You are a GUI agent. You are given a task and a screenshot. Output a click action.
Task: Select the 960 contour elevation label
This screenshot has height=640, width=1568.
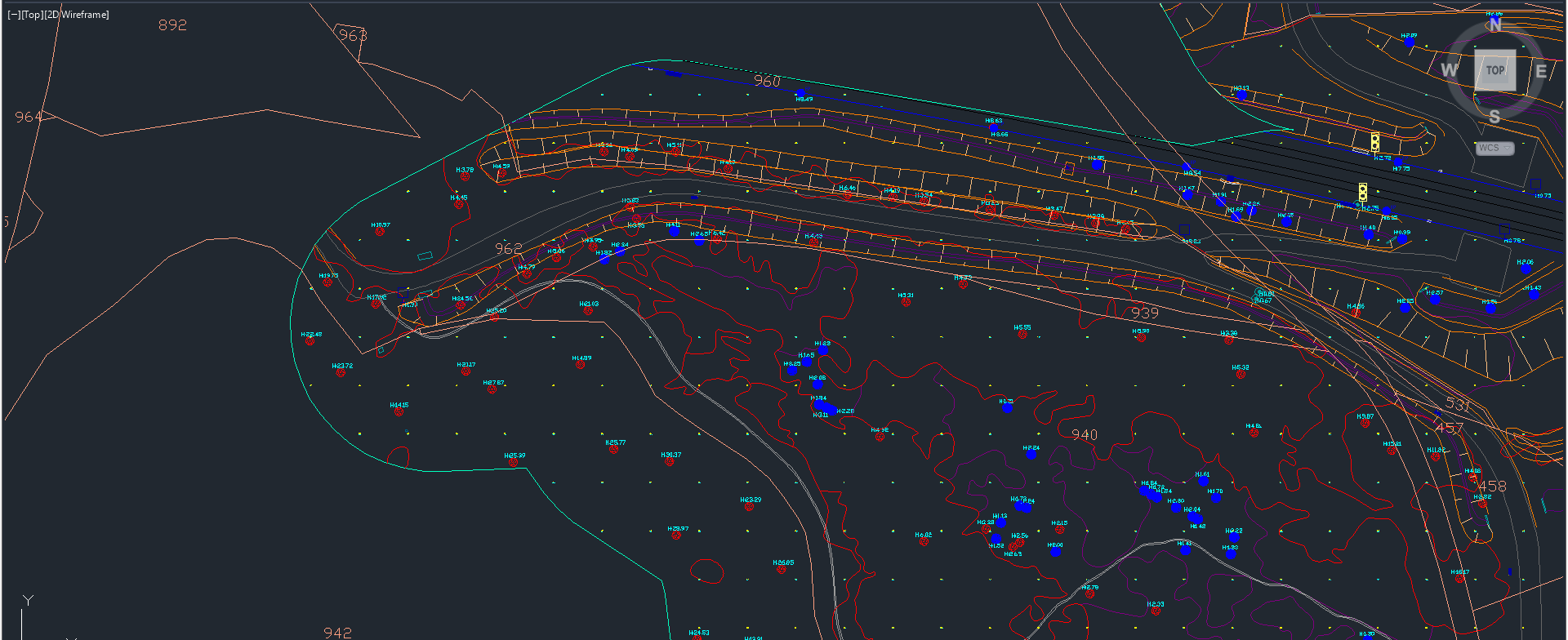click(767, 82)
